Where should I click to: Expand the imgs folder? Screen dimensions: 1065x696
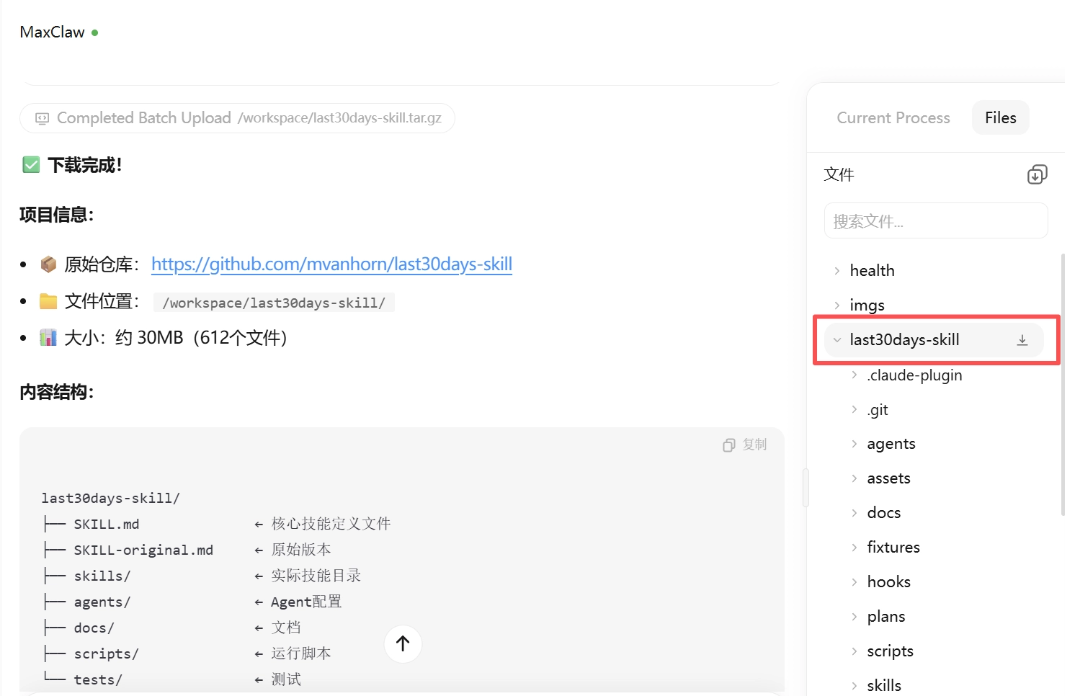click(x=867, y=305)
